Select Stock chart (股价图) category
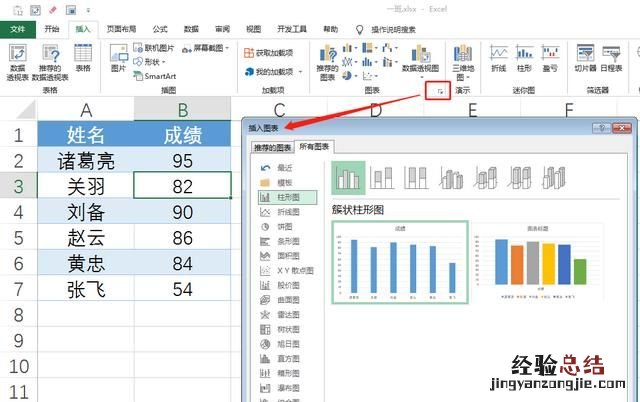This screenshot has width=640, height=402. pos(288,285)
